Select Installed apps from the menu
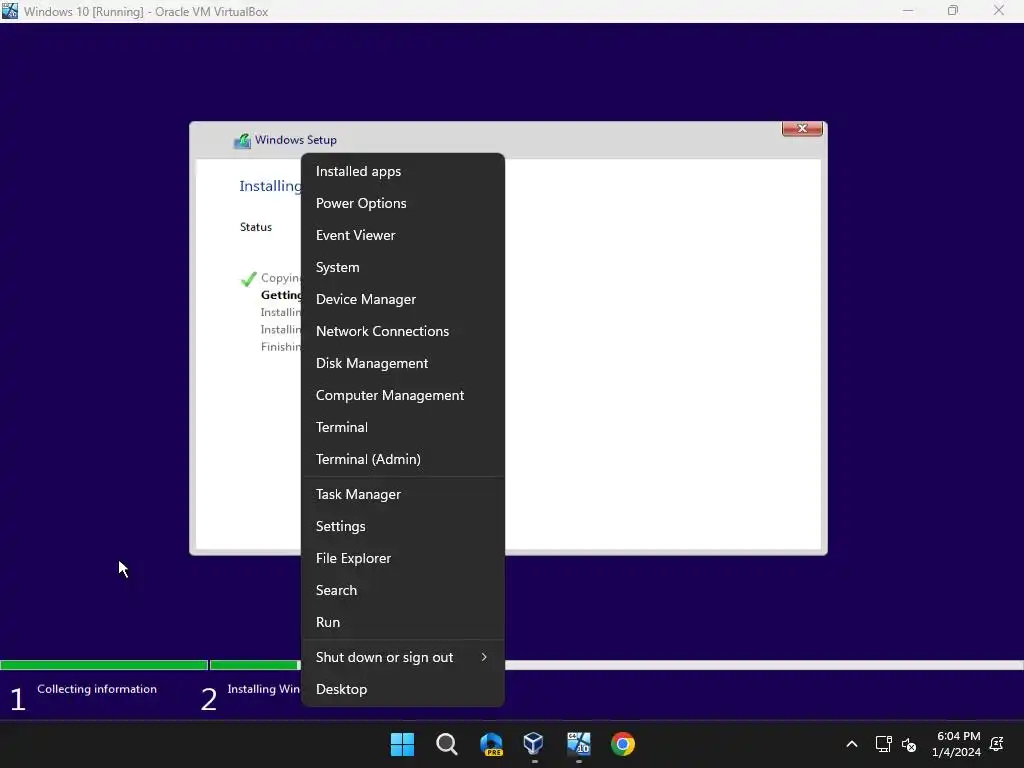Viewport: 1024px width, 768px height. pyautogui.click(x=403, y=172)
